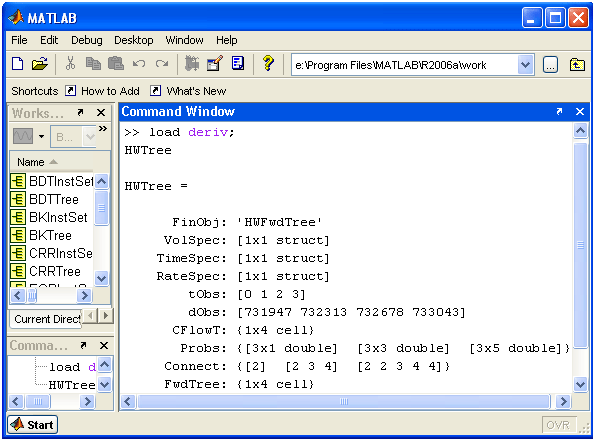Click Workspace horizontal scroll right arrow
This screenshot has width=595, height=441.
click(x=85, y=295)
